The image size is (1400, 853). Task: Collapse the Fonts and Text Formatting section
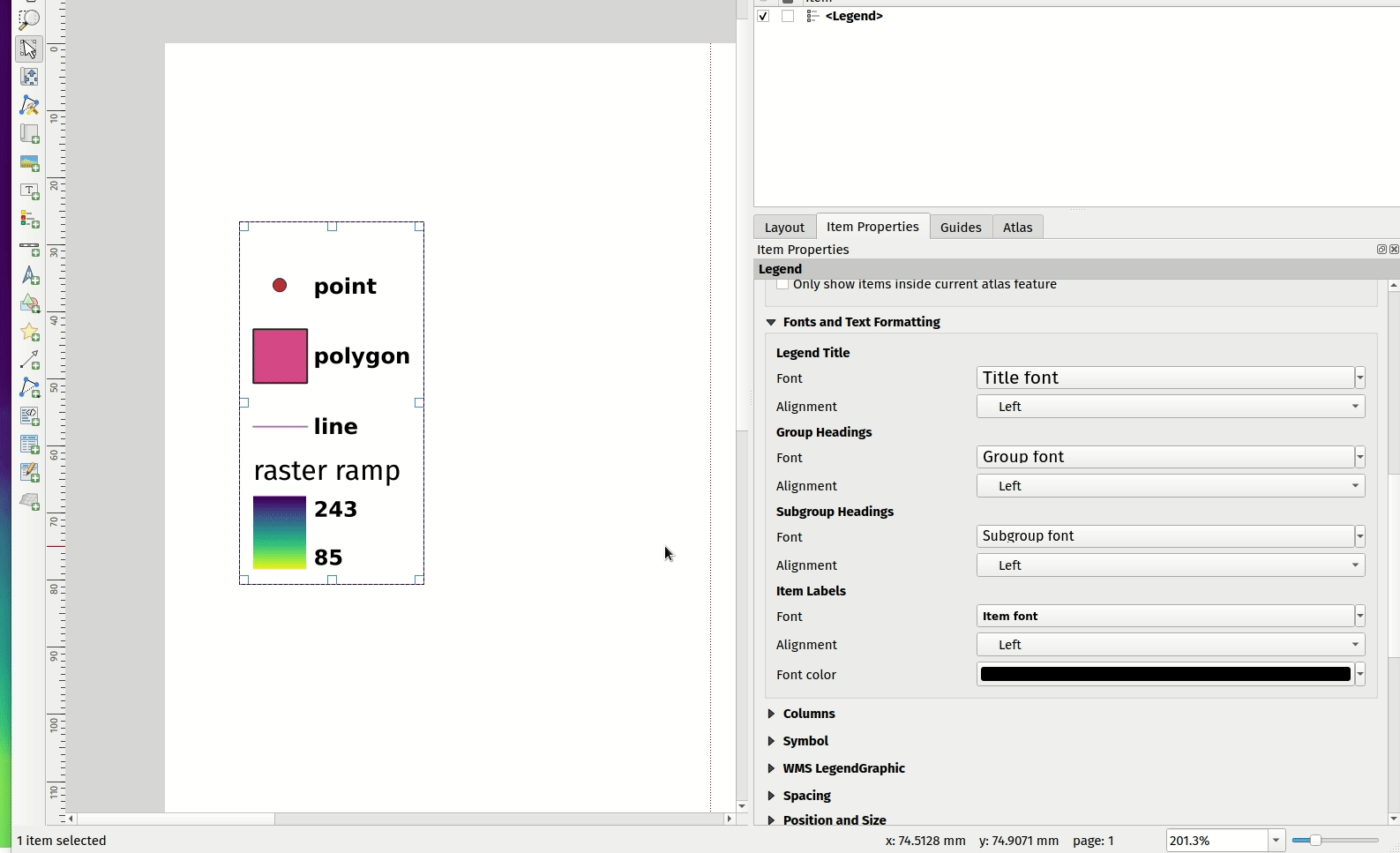(772, 322)
